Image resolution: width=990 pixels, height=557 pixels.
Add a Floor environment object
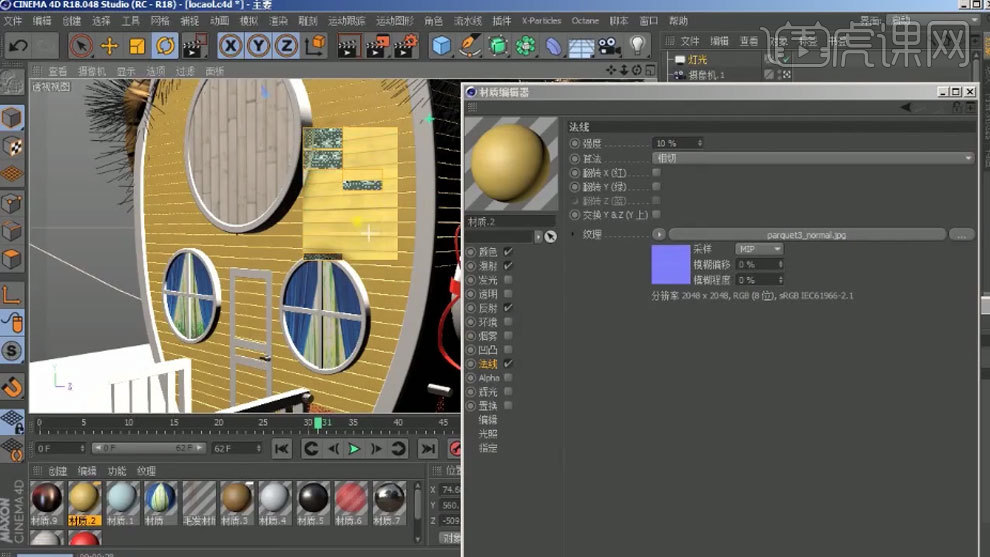tap(581, 46)
